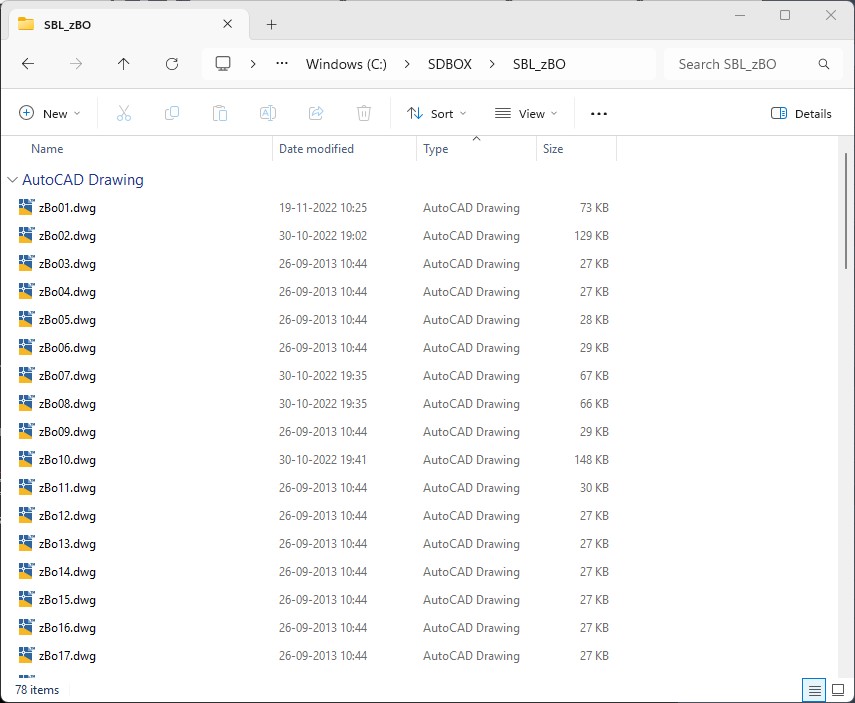855x703 pixels.
Task: Open the Sort options dropdown
Action: pyautogui.click(x=437, y=113)
